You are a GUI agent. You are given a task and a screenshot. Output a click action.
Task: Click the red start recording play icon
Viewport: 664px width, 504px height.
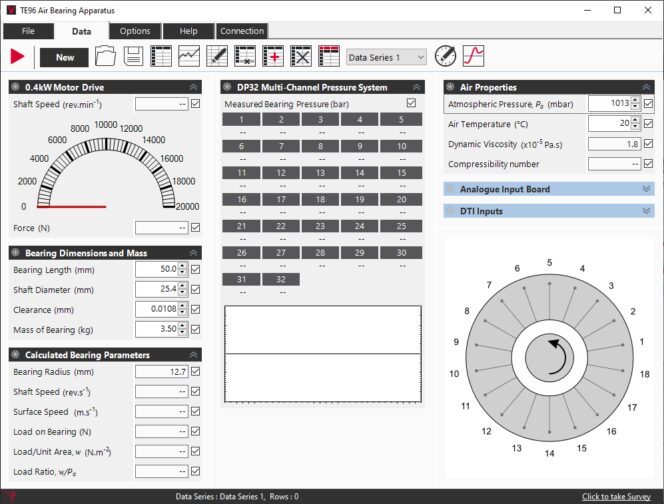(17, 57)
